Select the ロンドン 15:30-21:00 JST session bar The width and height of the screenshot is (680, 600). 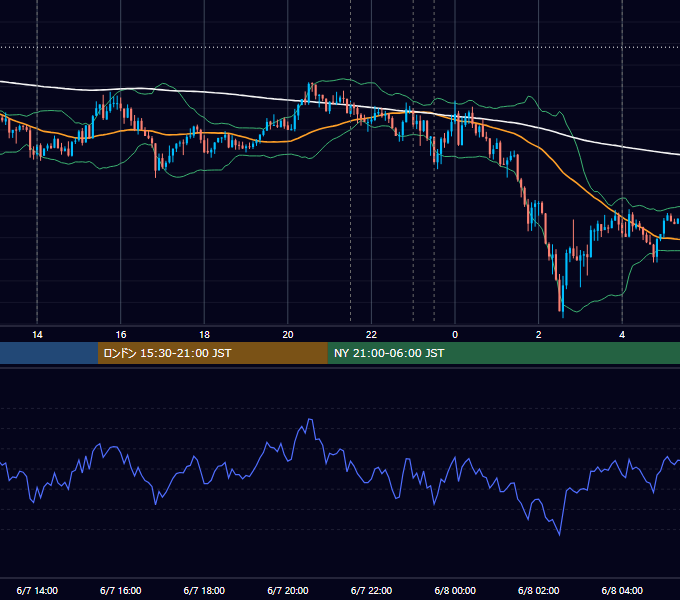coord(212,353)
